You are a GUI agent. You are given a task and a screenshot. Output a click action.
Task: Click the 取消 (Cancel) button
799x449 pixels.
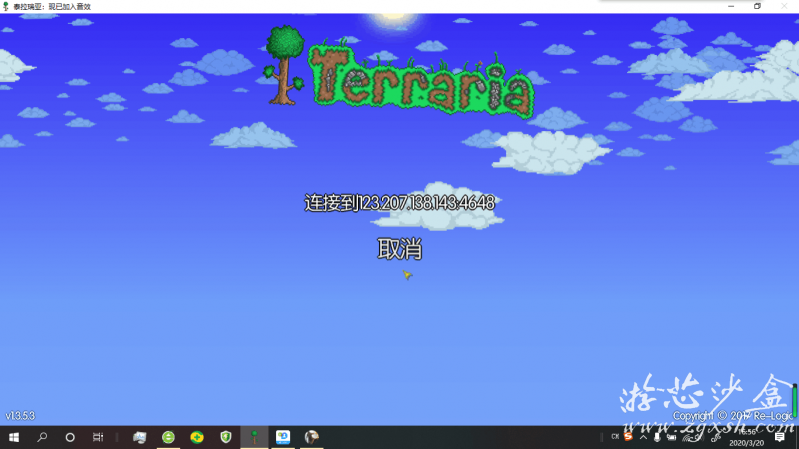[399, 250]
